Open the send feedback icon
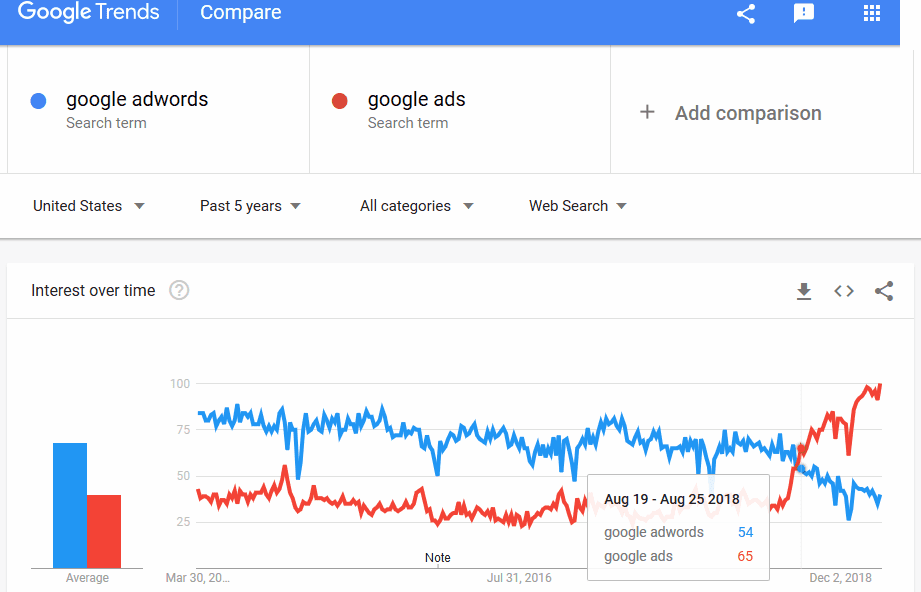 pos(804,14)
